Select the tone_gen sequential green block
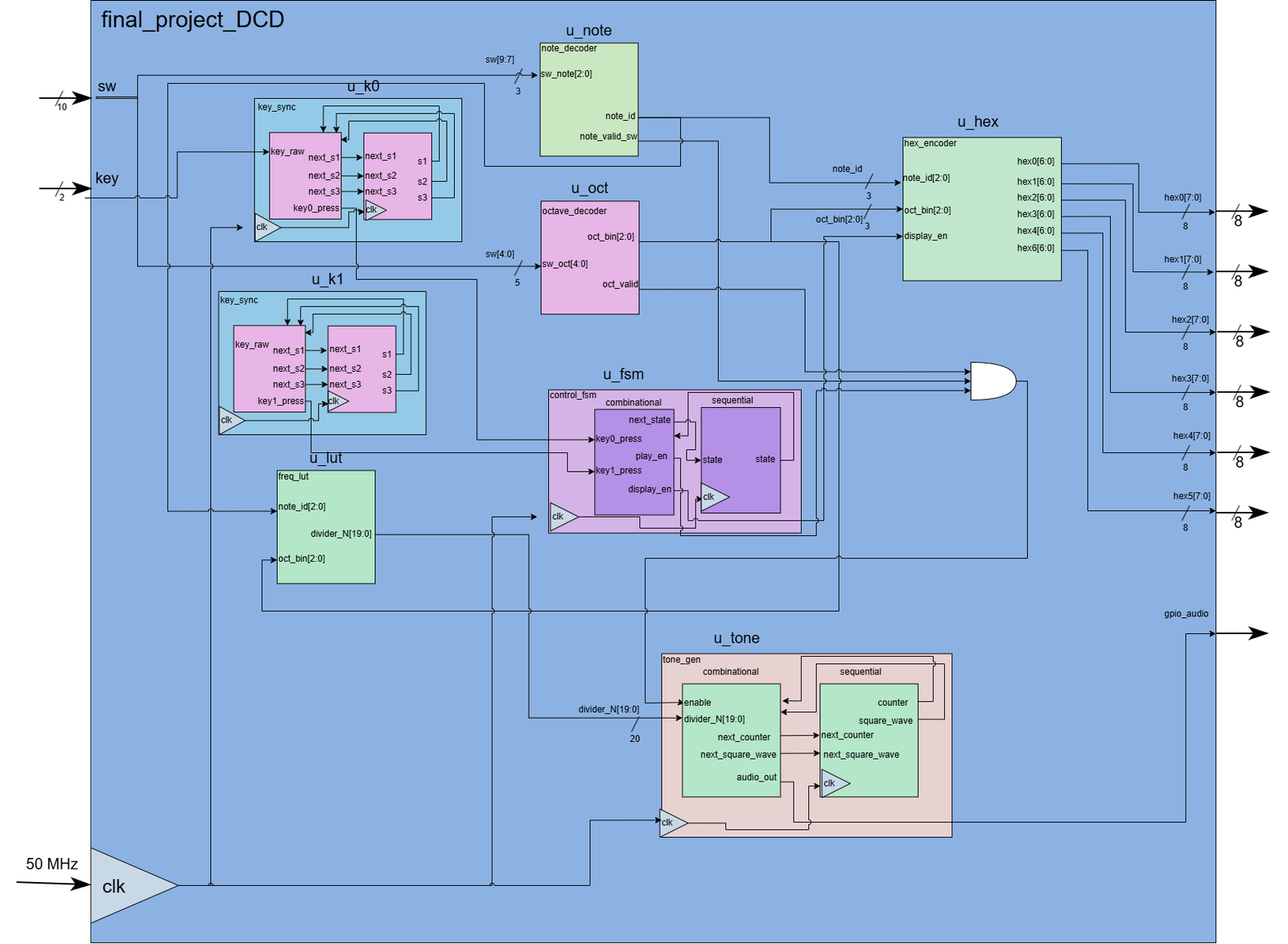 click(x=869, y=740)
